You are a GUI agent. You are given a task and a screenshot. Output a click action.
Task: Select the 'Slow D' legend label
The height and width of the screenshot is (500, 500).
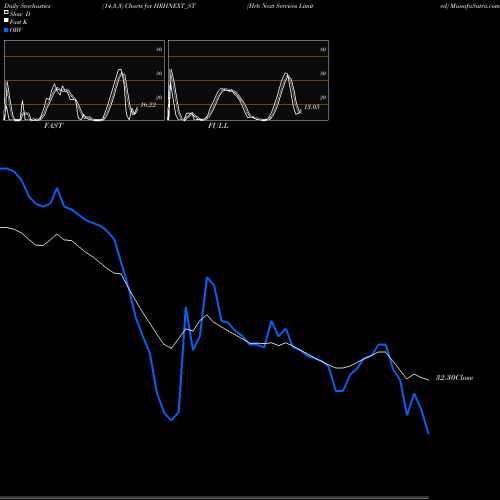20,14
